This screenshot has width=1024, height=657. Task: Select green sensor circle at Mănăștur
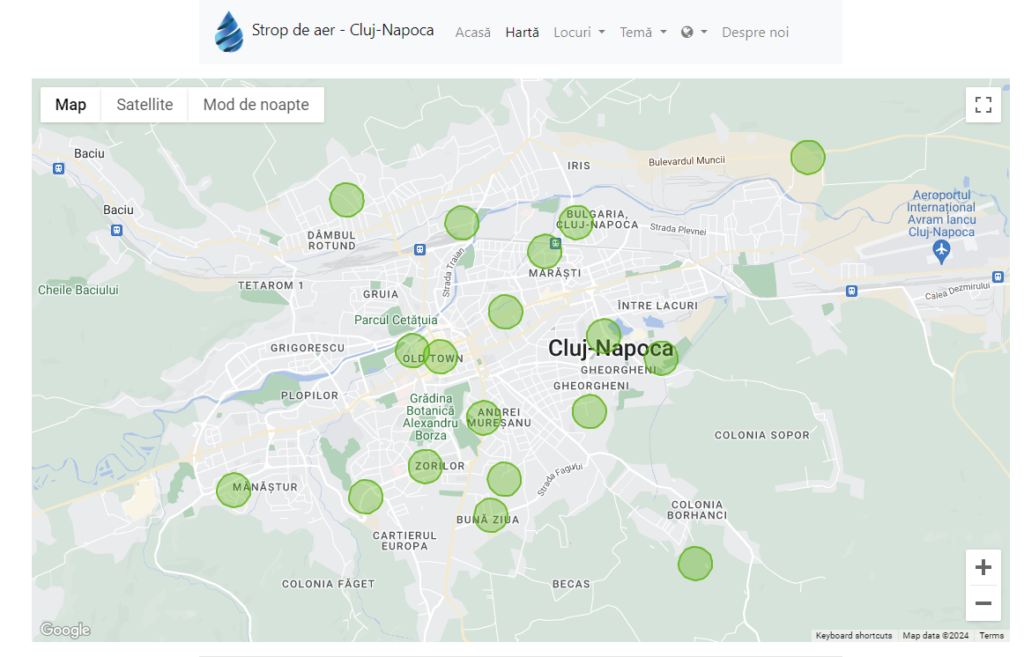[234, 490]
